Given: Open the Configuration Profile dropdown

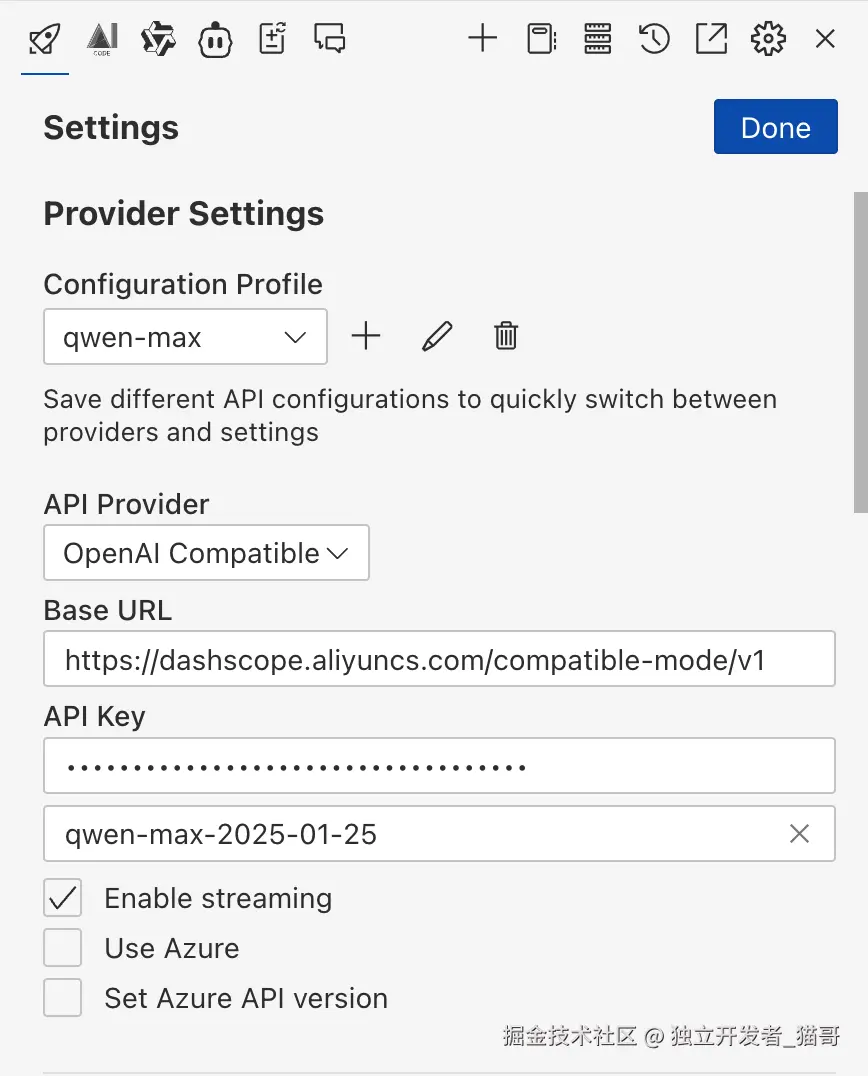Looking at the screenshot, I should [x=185, y=337].
